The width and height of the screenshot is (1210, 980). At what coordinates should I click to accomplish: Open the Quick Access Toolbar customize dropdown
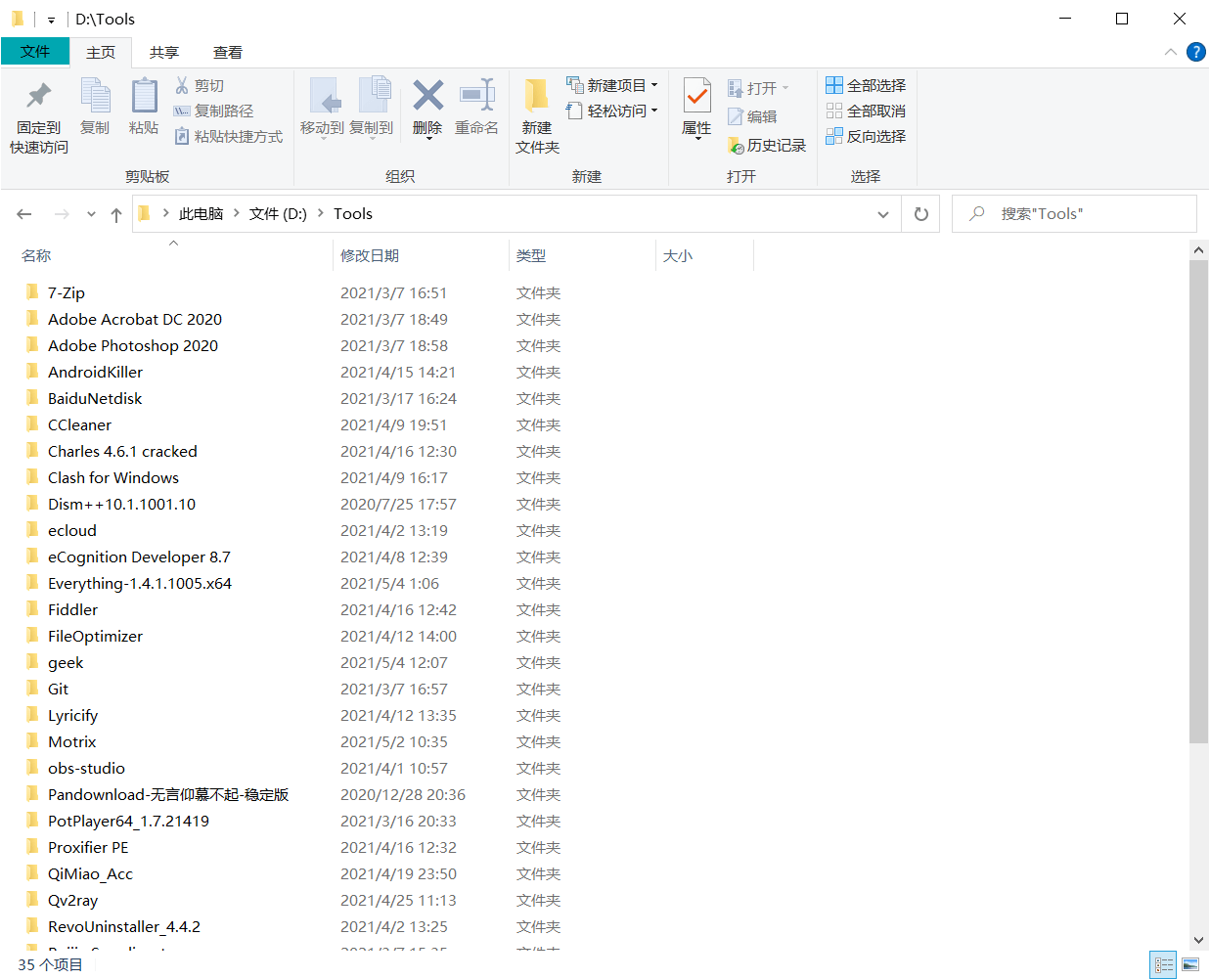(51, 20)
